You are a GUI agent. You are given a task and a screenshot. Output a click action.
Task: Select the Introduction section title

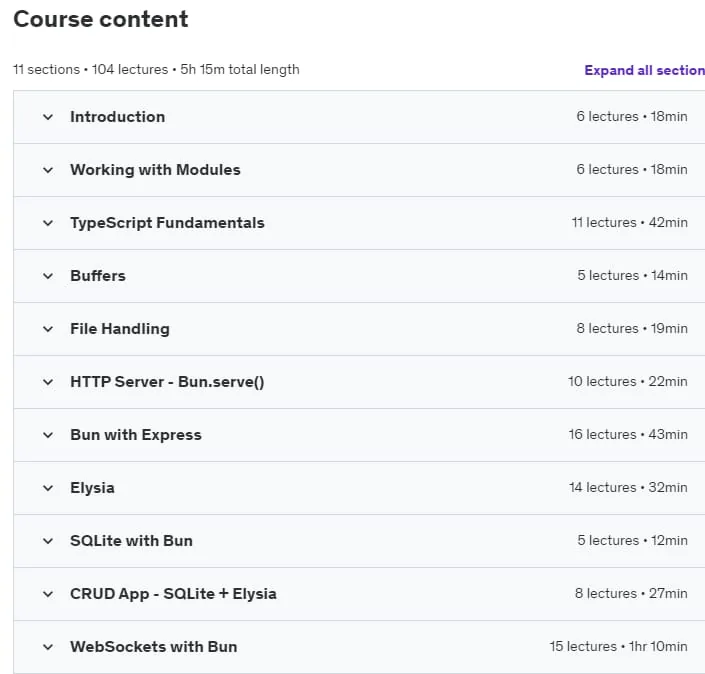[x=117, y=117]
